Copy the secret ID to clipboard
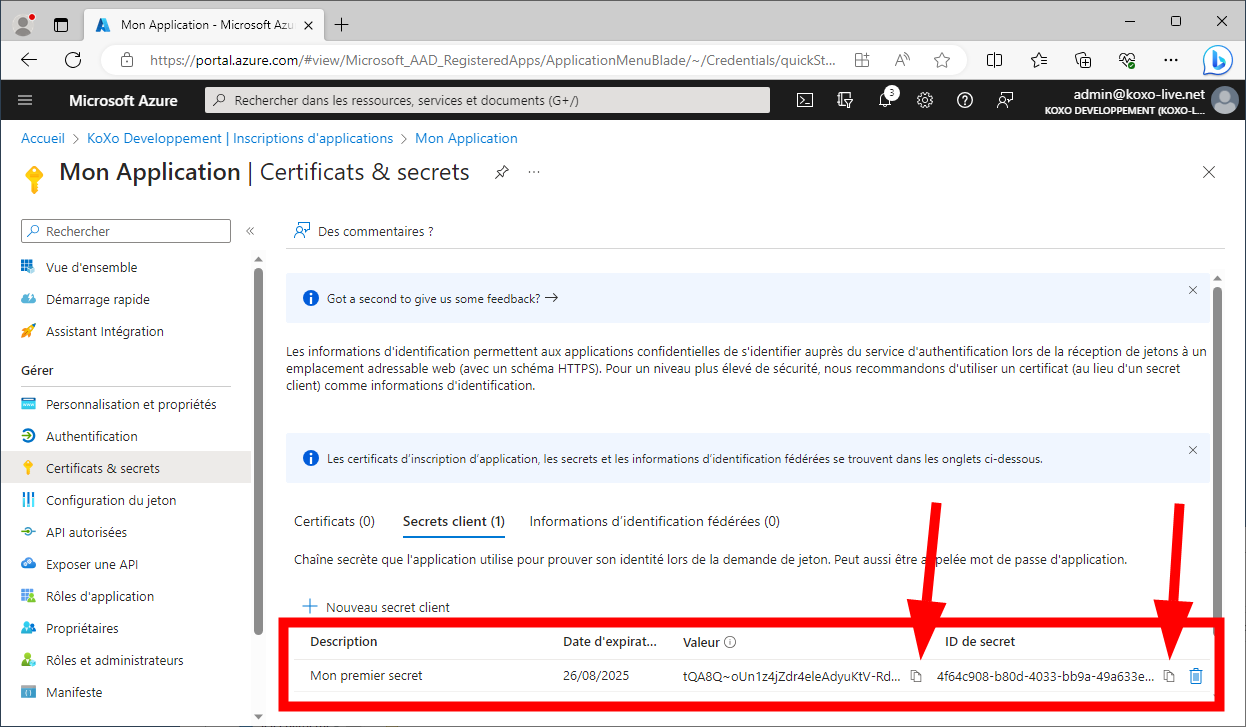 pyautogui.click(x=1169, y=677)
